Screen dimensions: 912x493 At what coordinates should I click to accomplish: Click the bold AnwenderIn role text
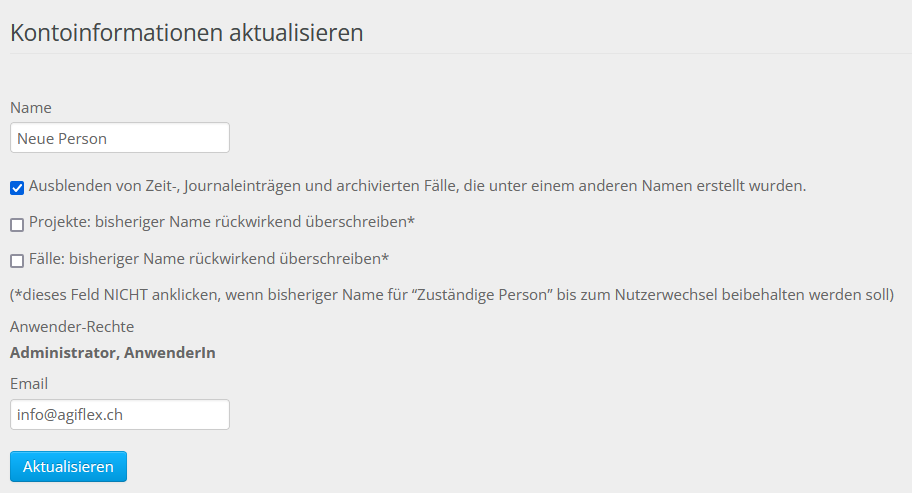(170, 353)
